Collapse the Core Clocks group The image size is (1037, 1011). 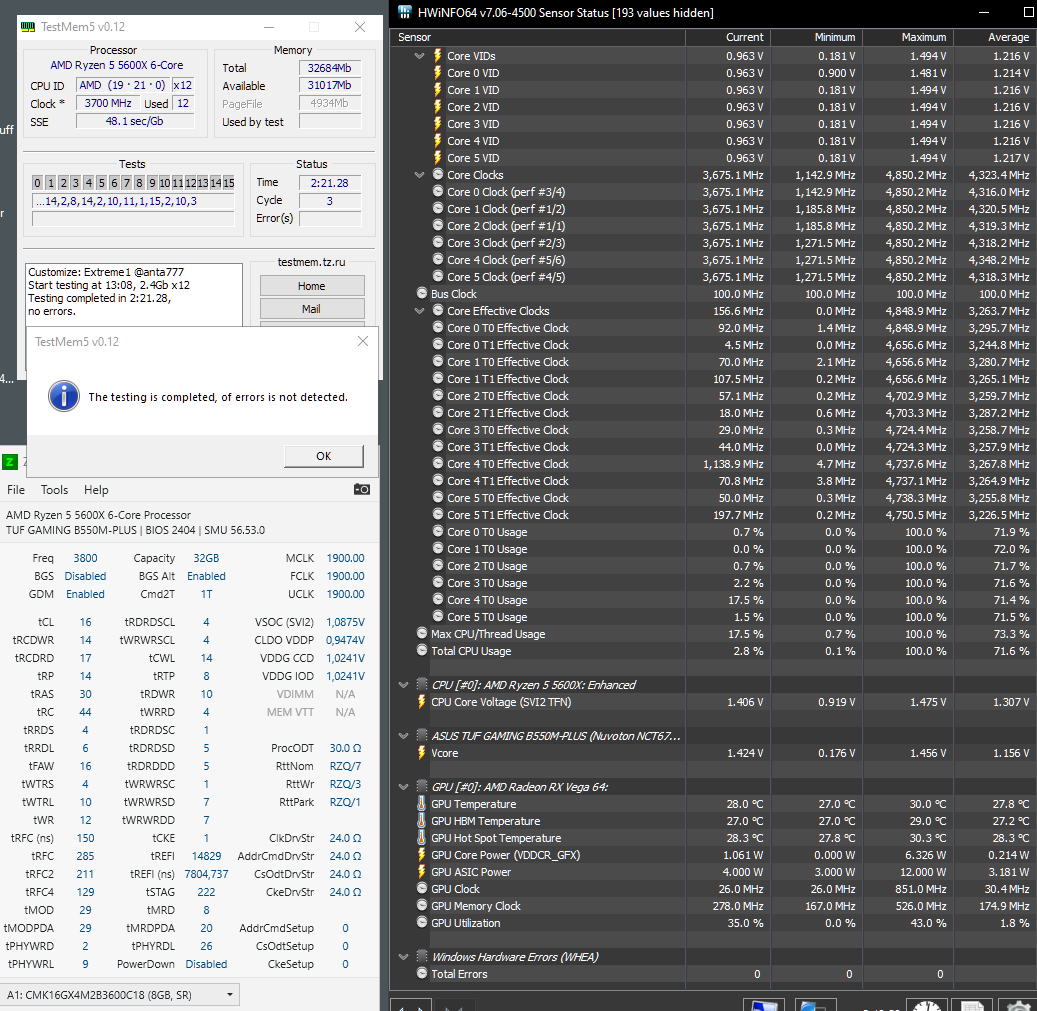(x=419, y=175)
